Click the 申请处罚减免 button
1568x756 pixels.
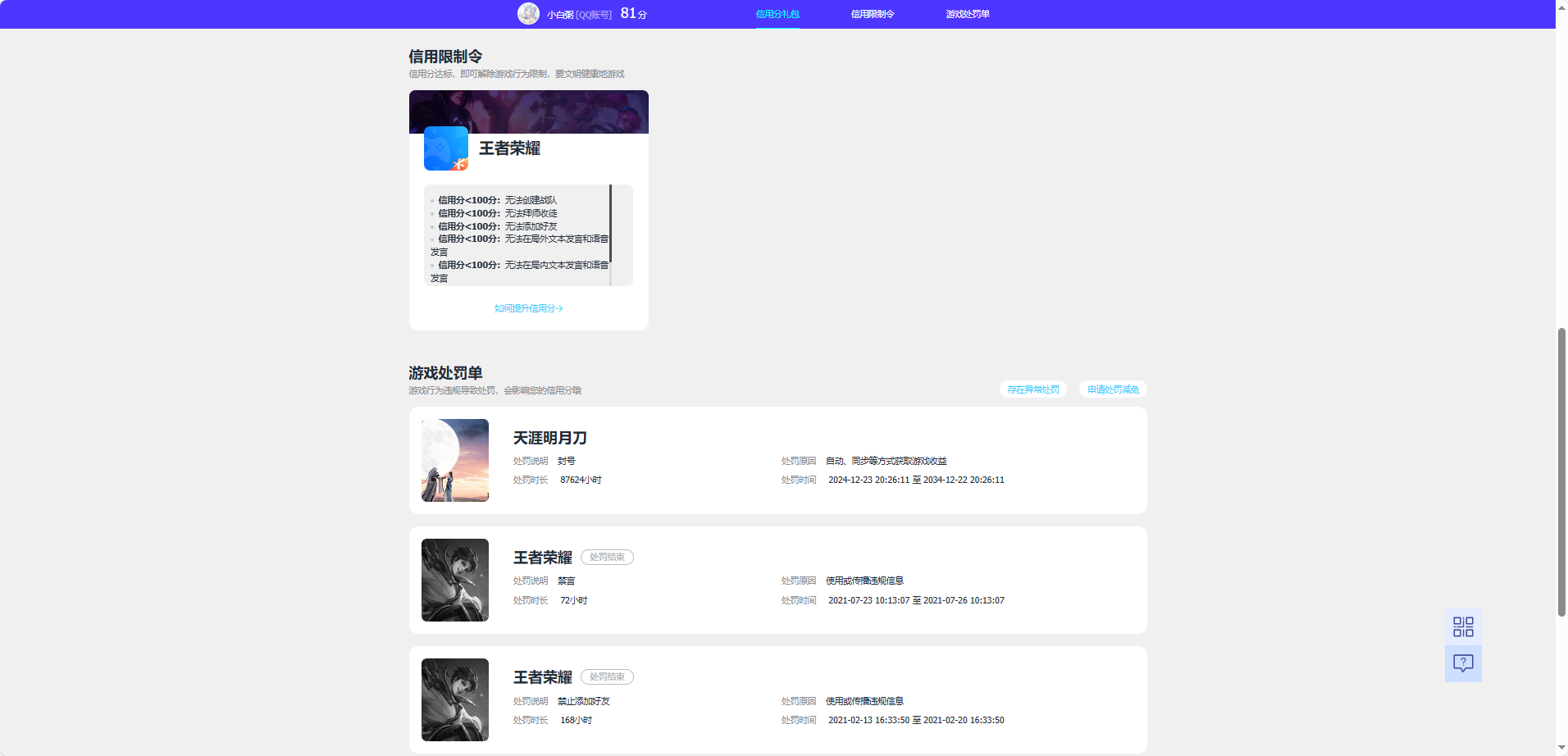click(x=1113, y=389)
